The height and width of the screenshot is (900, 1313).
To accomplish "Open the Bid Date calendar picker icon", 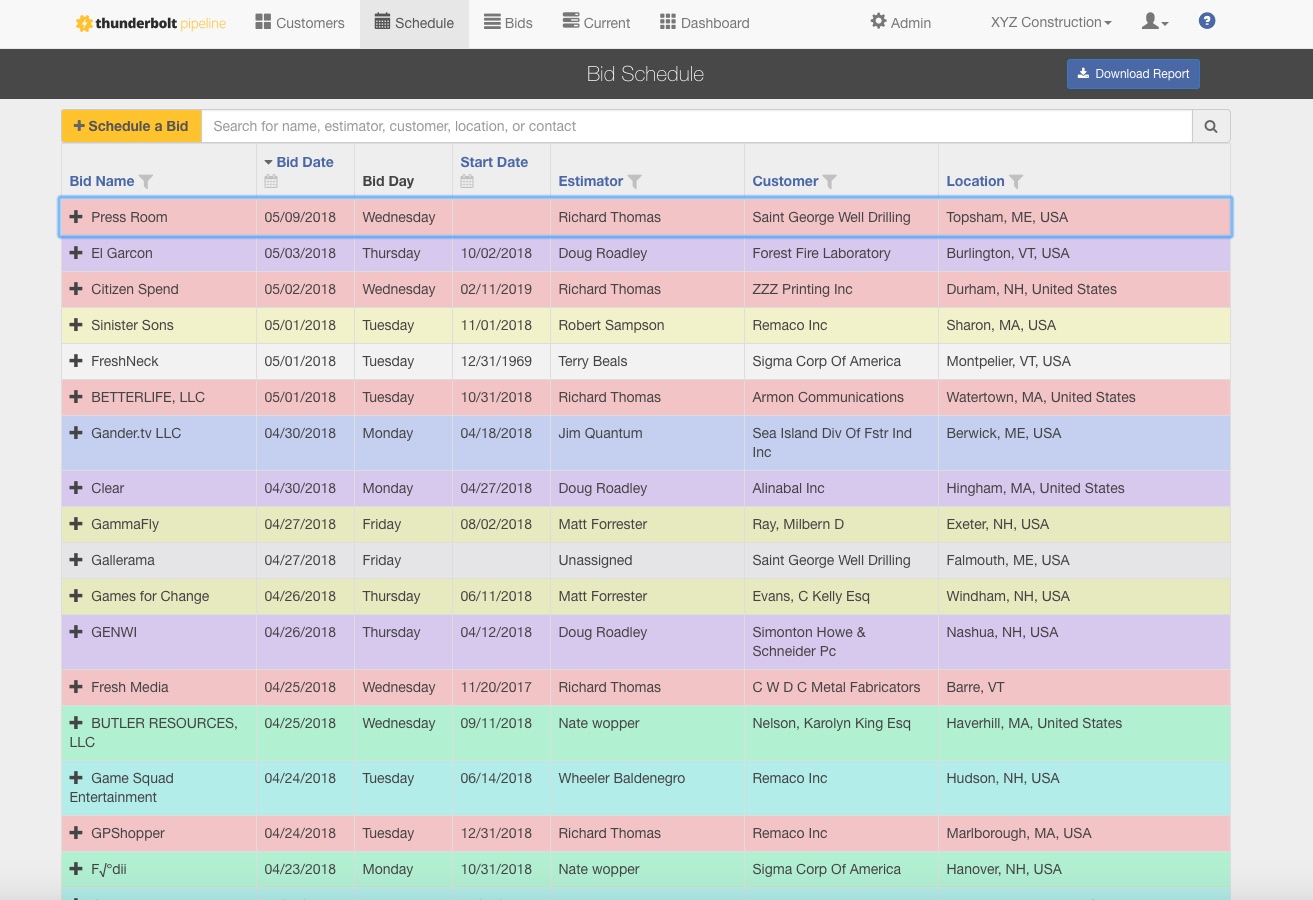I will tap(271, 181).
